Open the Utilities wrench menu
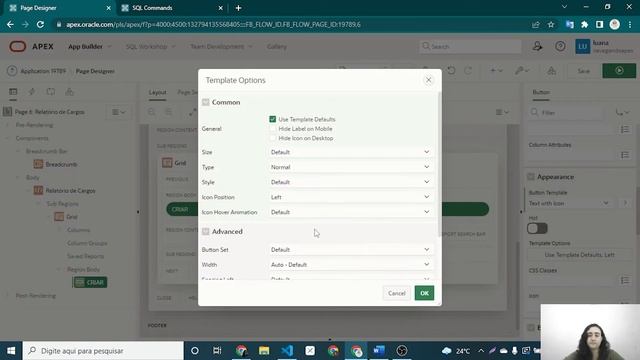The height and width of the screenshot is (360, 640). pyautogui.click(x=522, y=71)
